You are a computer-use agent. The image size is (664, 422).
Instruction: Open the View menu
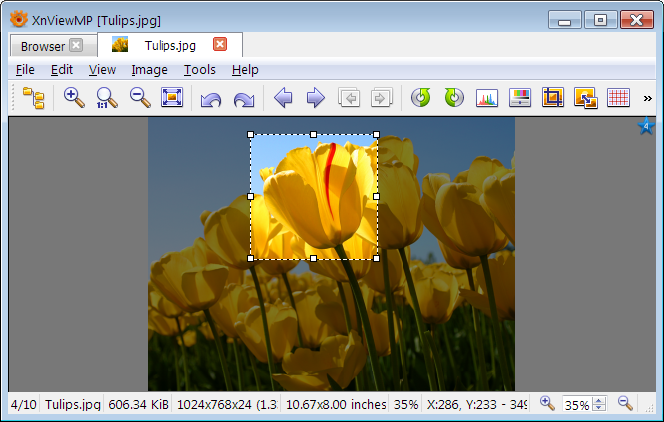[102, 70]
